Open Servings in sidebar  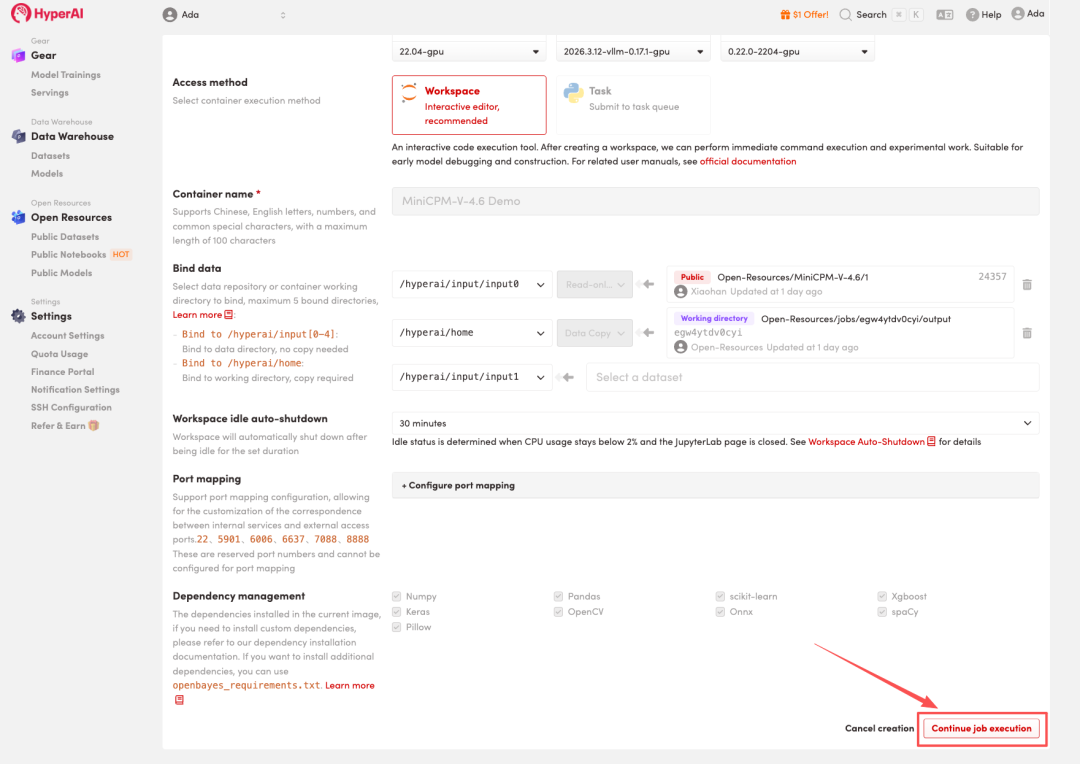[x=50, y=92]
